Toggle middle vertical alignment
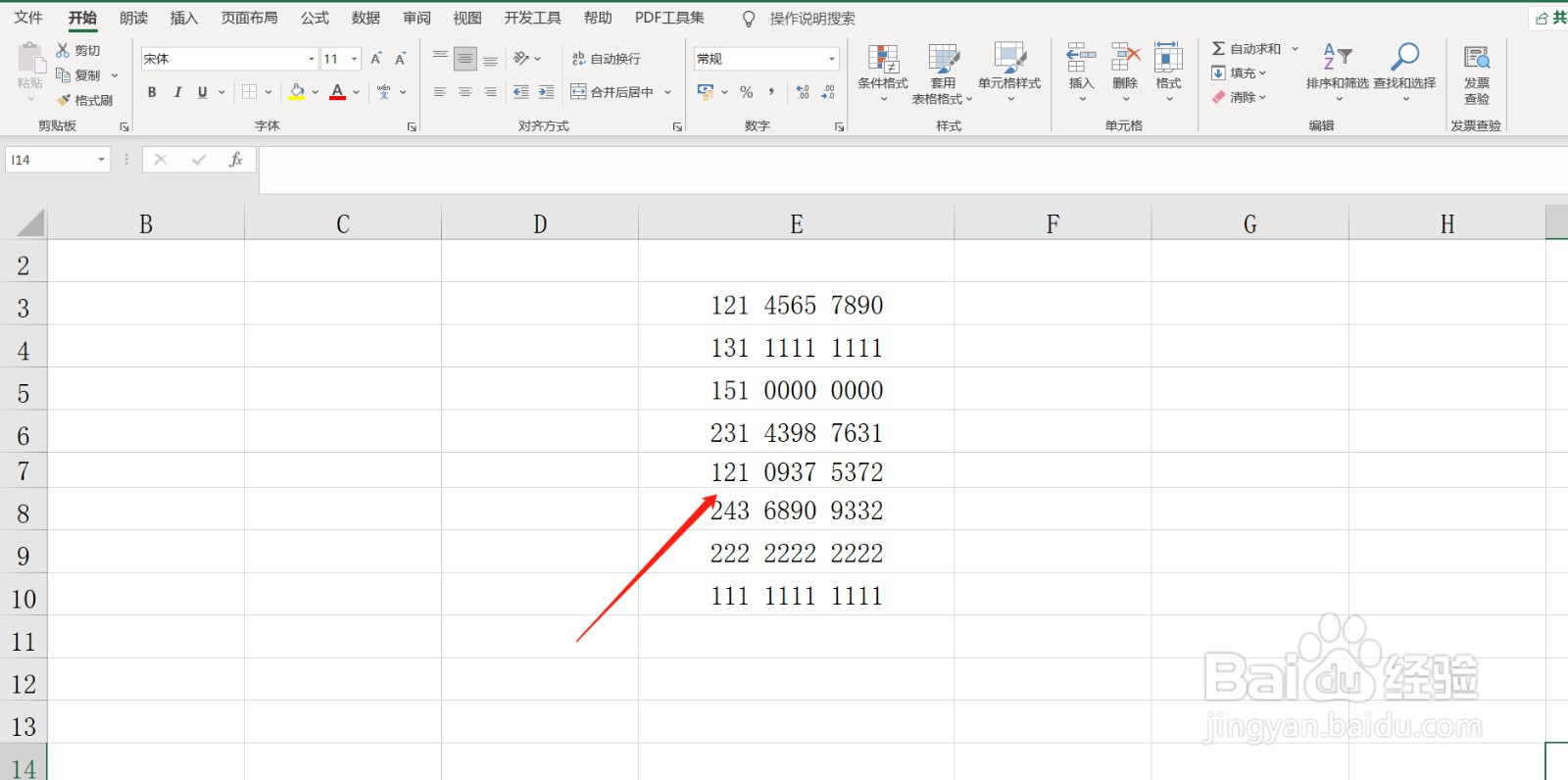The width and height of the screenshot is (1568, 780). click(x=465, y=59)
